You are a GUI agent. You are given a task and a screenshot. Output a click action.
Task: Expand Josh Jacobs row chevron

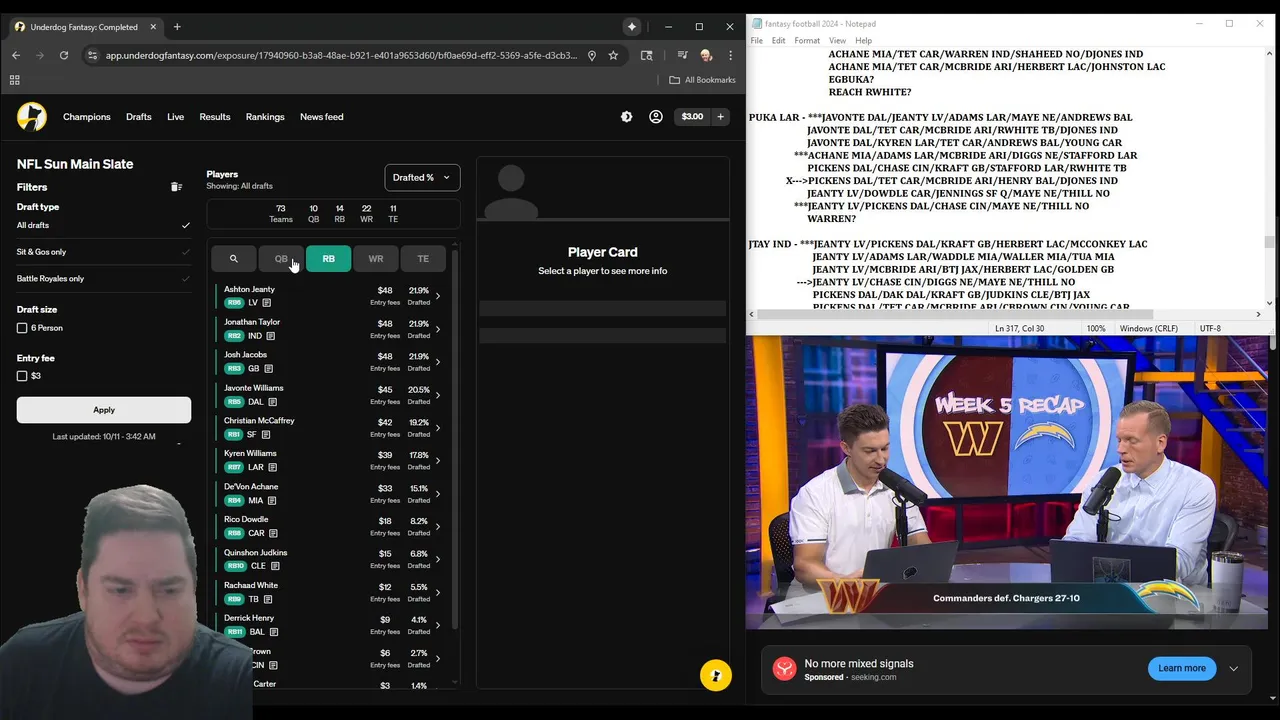437,362
